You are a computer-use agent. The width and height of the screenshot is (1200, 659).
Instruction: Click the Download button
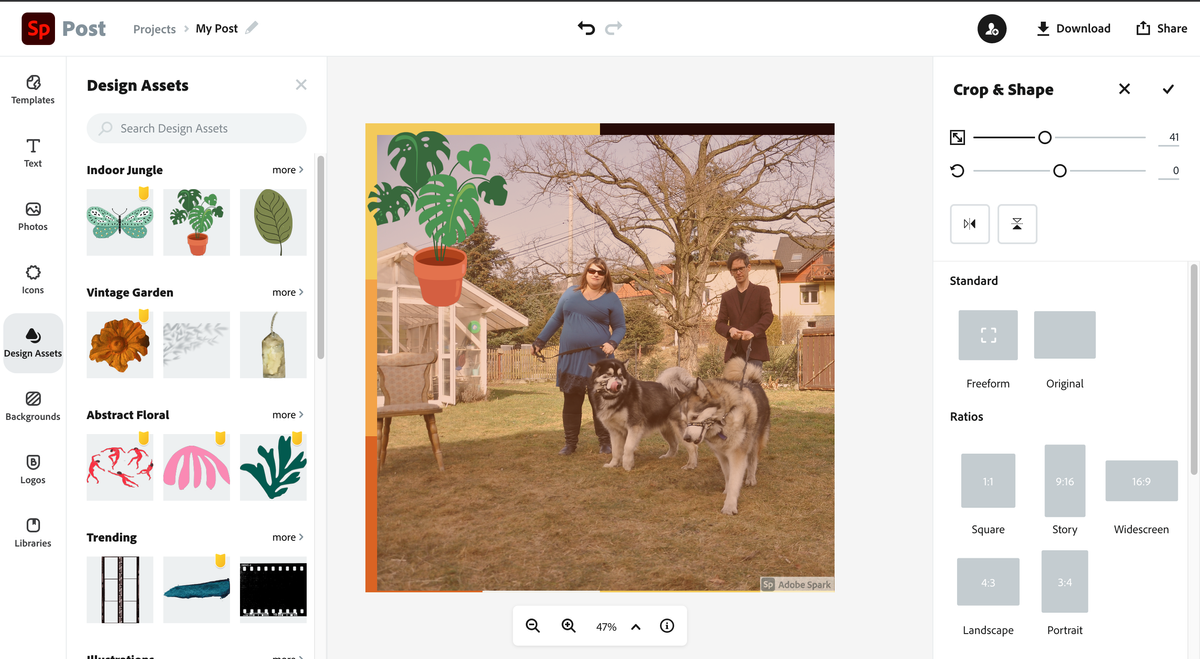tap(1073, 28)
